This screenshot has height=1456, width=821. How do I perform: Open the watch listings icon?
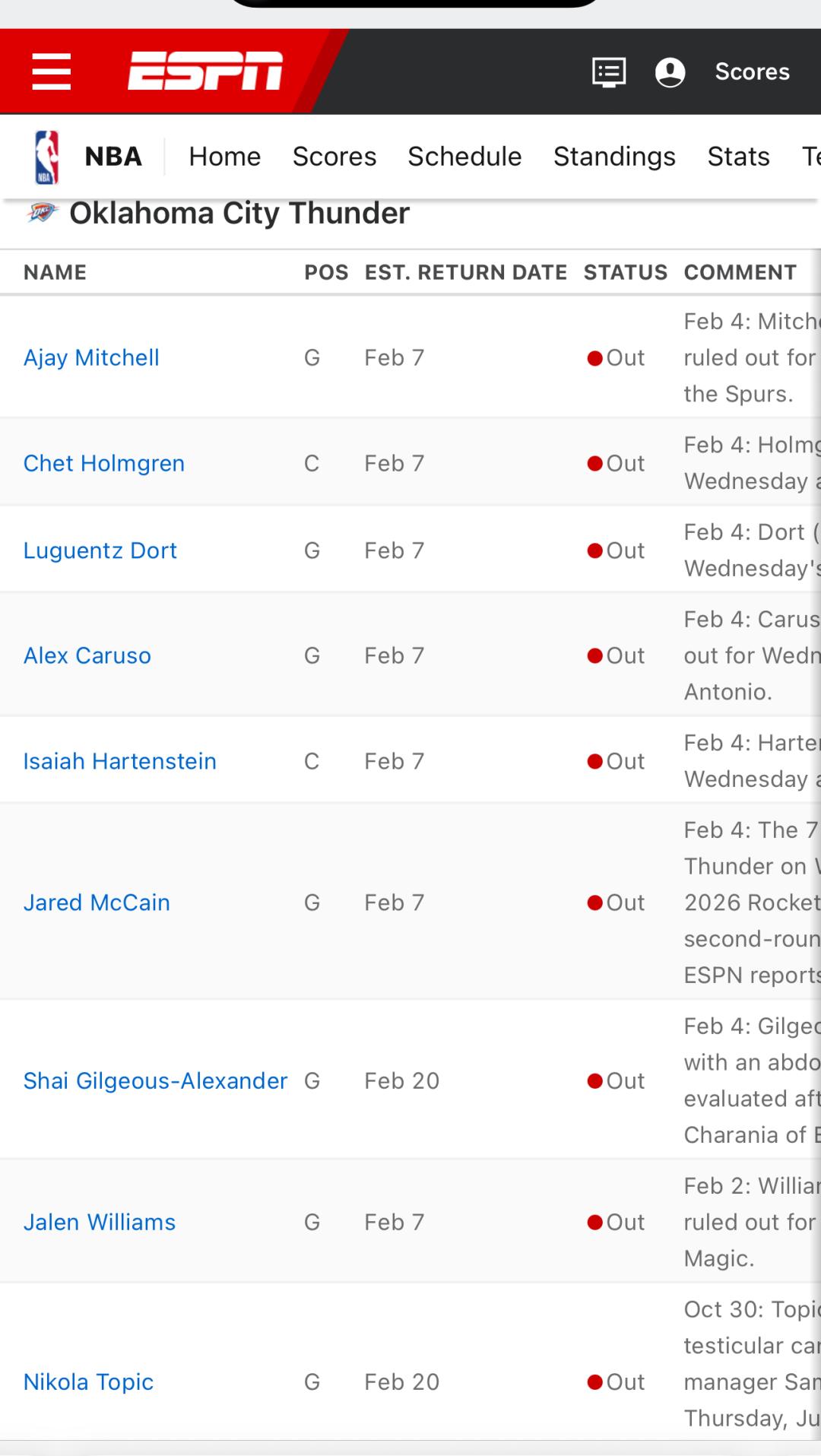(609, 72)
